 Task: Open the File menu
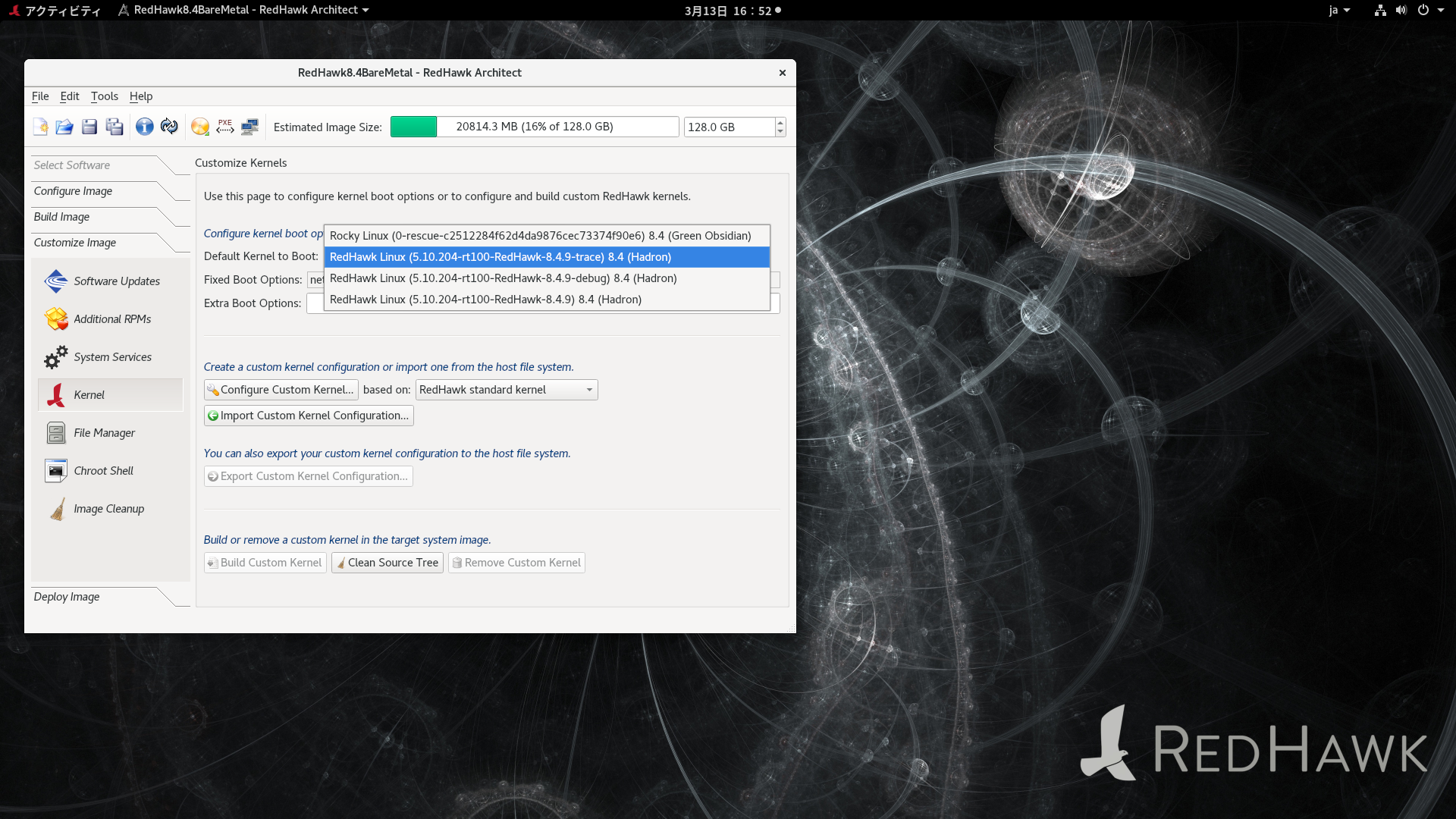[x=40, y=96]
